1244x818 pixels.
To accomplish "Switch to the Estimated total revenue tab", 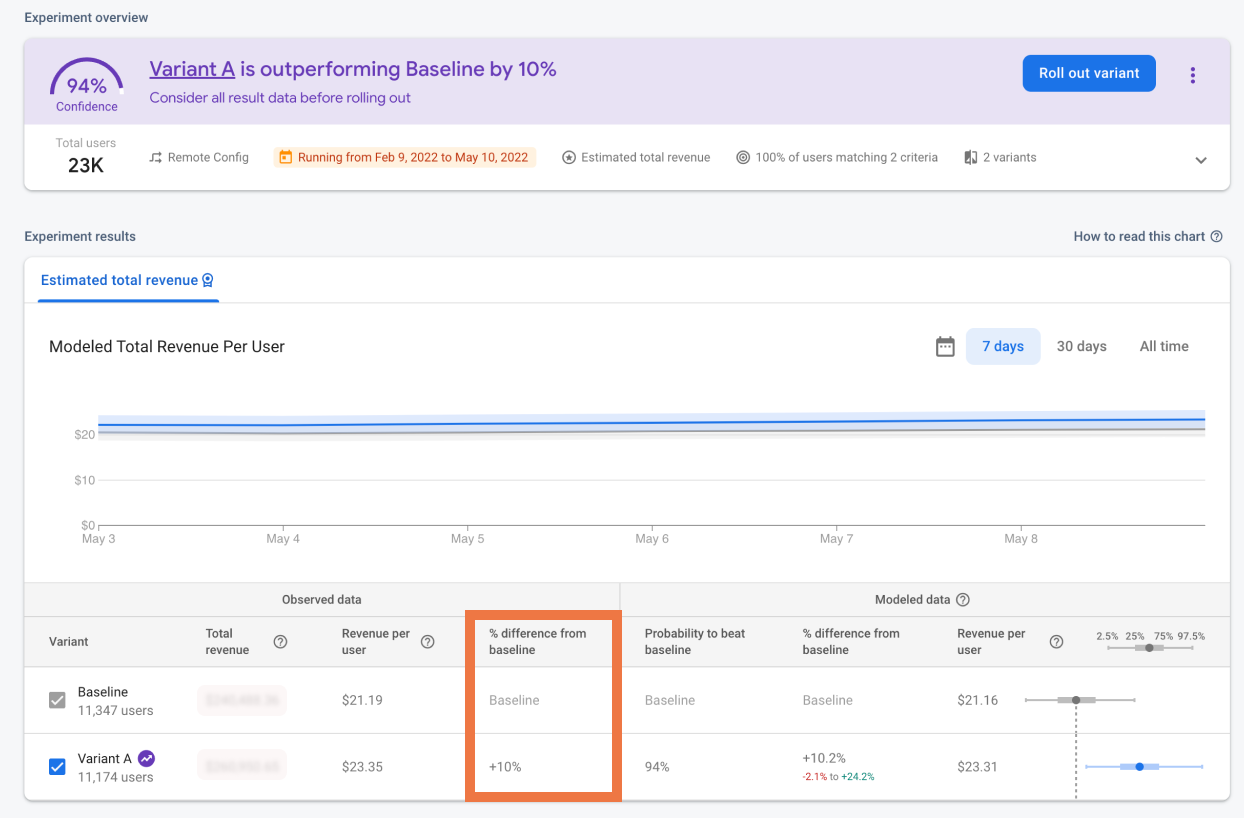I will [128, 281].
